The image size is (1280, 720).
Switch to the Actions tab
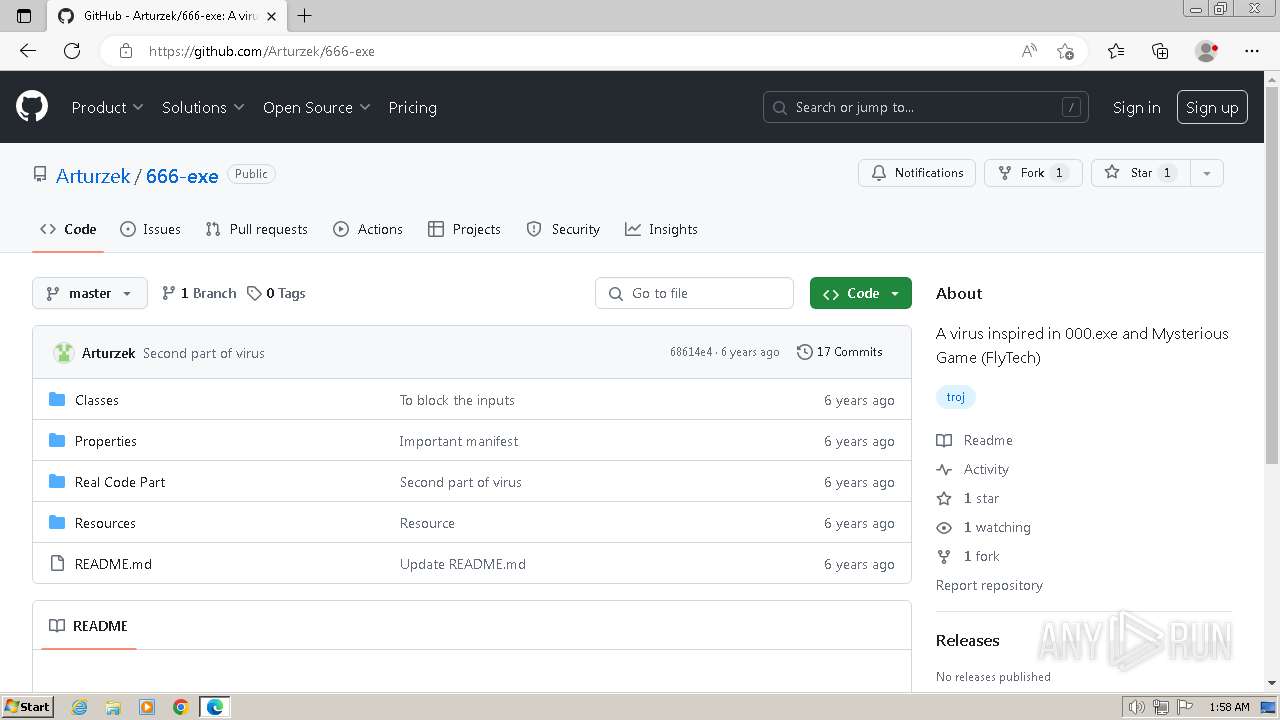(368, 229)
